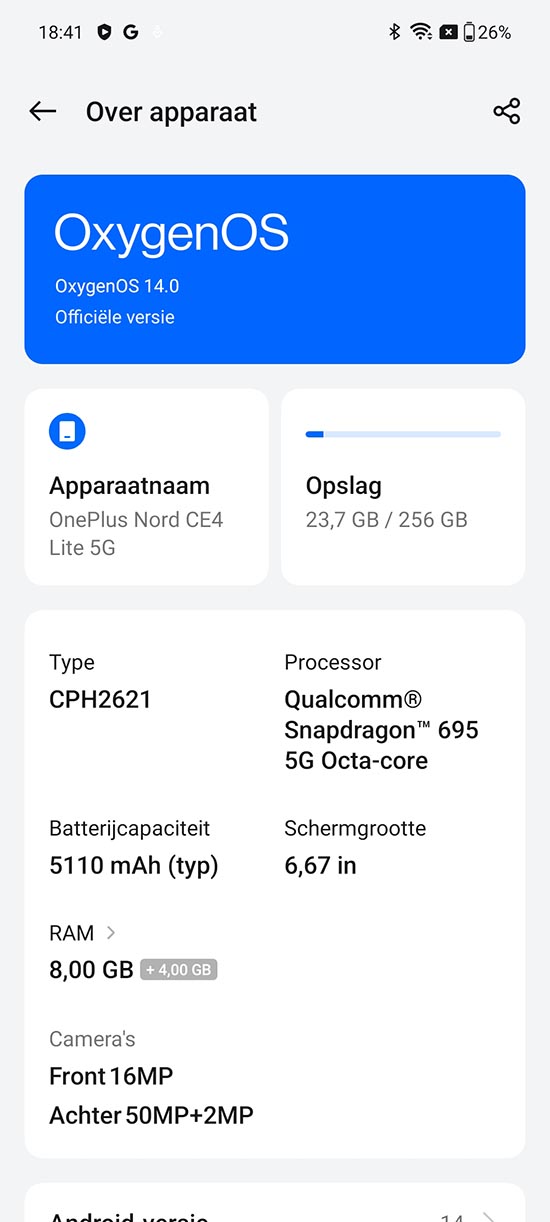Open Android-versie row chevron
Screen dimensions: 550x1222
pyautogui.click(x=488, y=1216)
